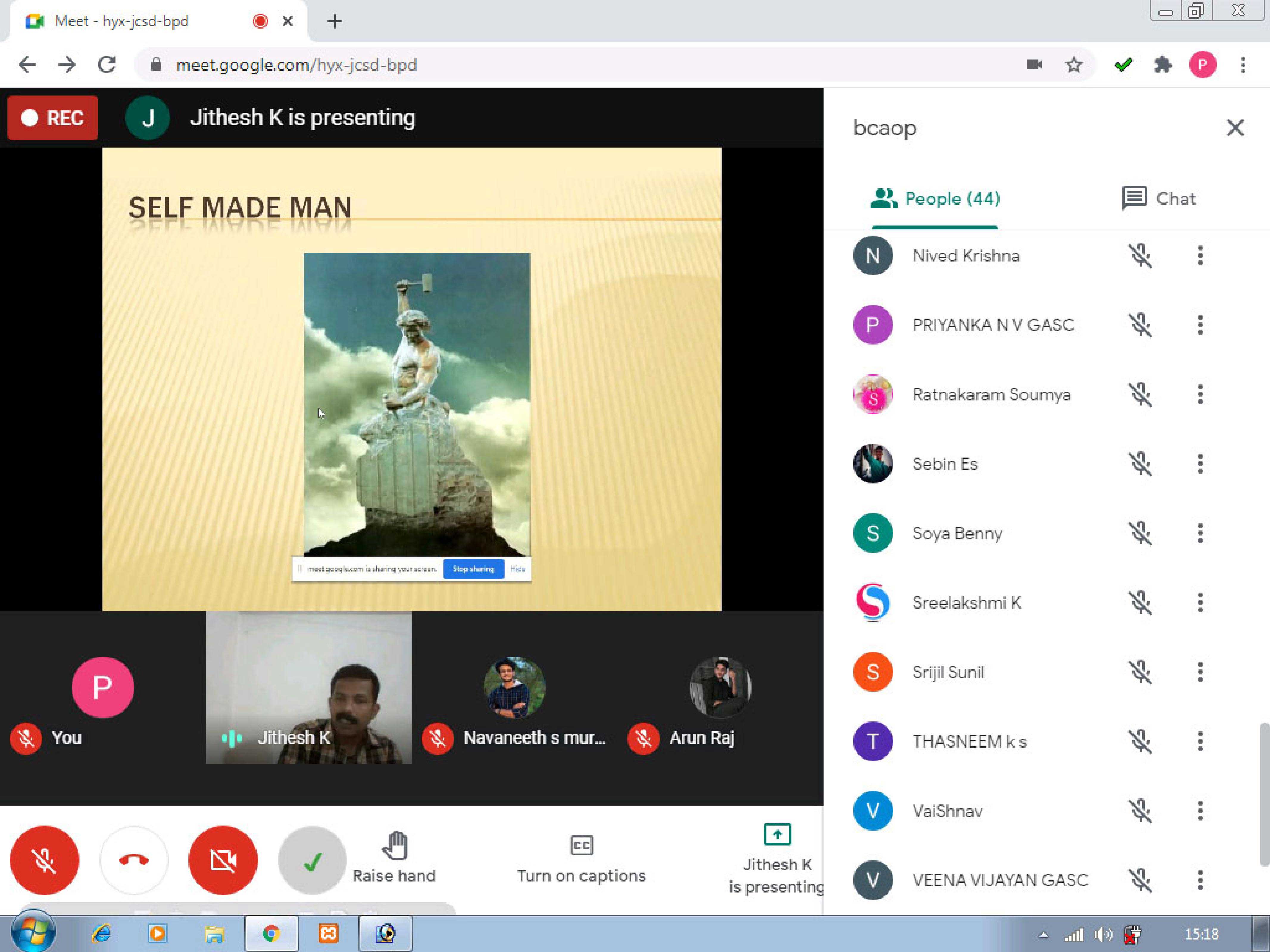Leave the call with the hang-up button

pos(134,861)
